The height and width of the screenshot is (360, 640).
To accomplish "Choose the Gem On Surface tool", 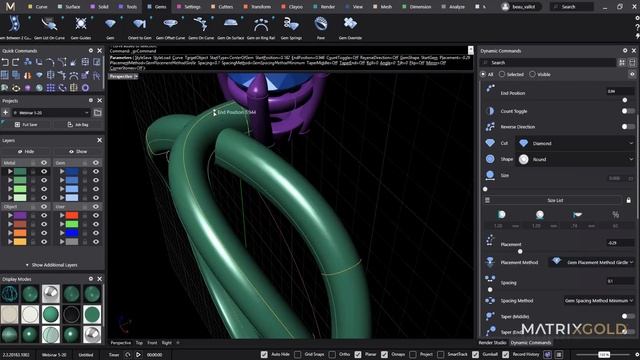I will pos(231,28).
